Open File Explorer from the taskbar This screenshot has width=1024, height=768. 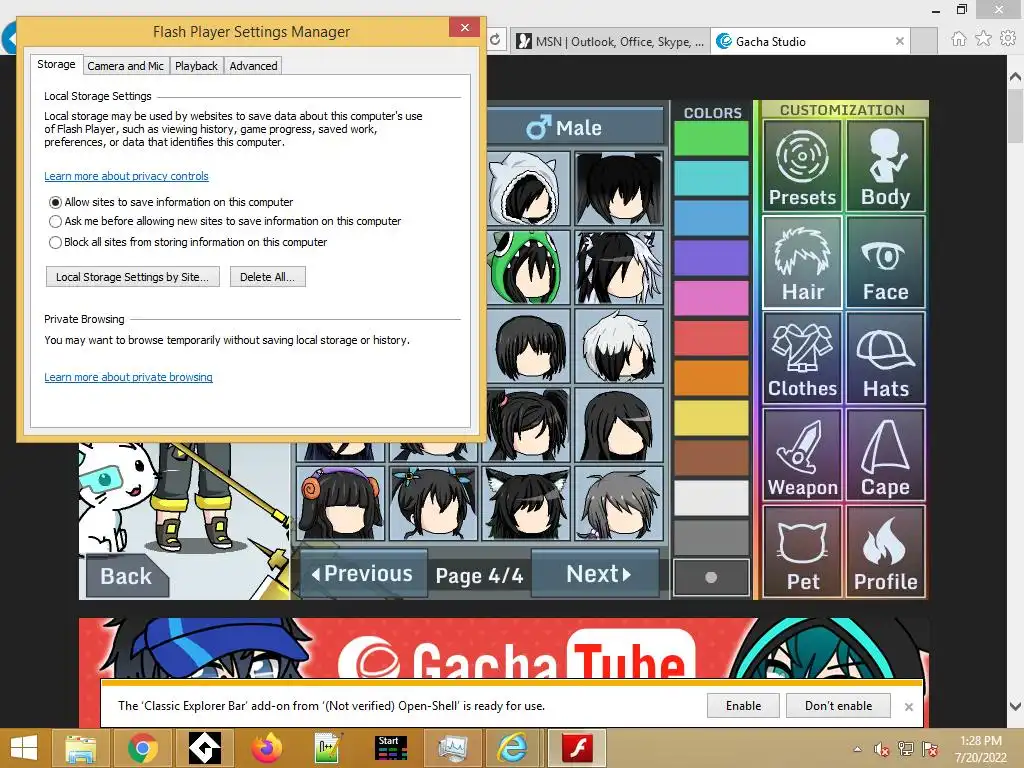[x=80, y=748]
